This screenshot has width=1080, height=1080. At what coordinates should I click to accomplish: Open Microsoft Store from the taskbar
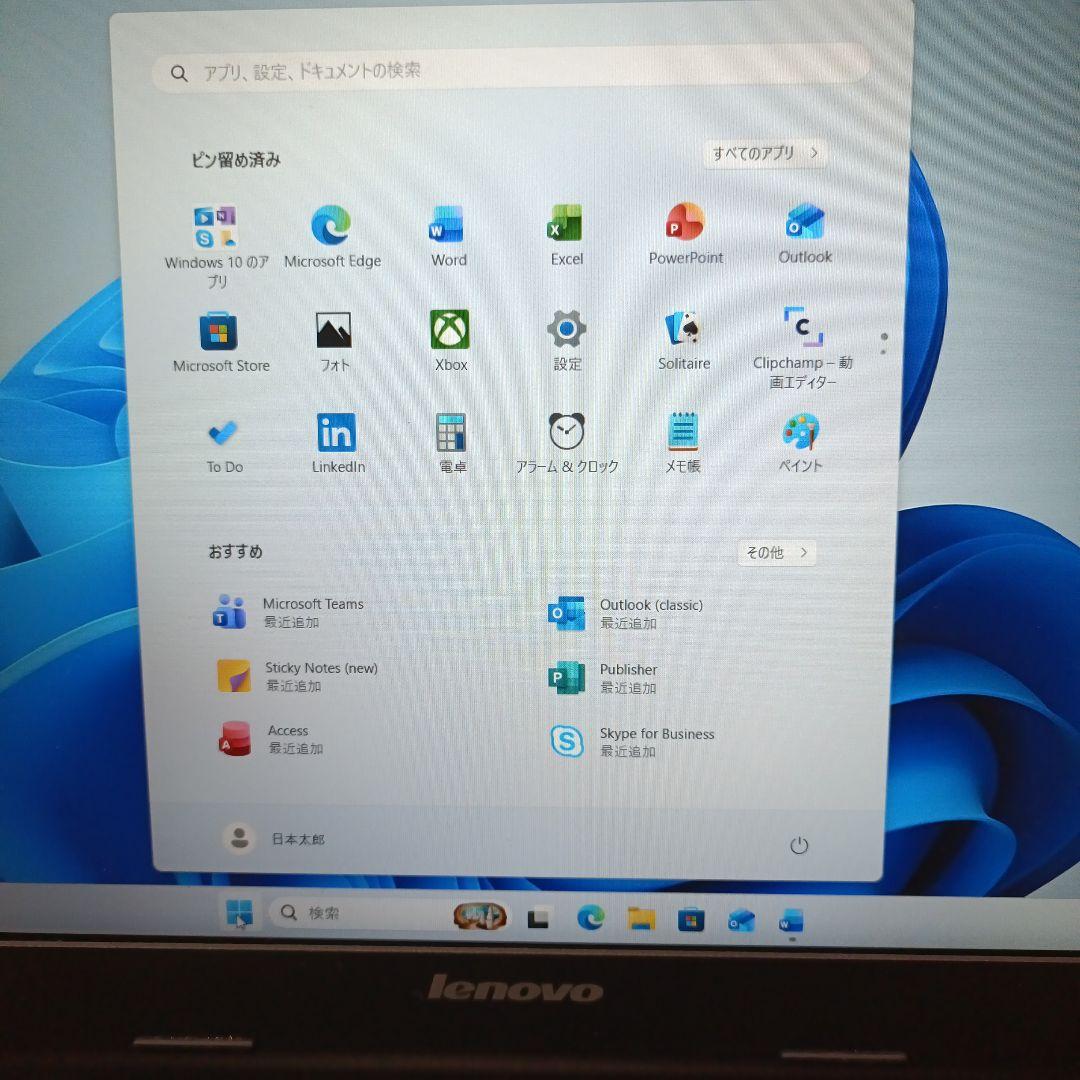[691, 920]
